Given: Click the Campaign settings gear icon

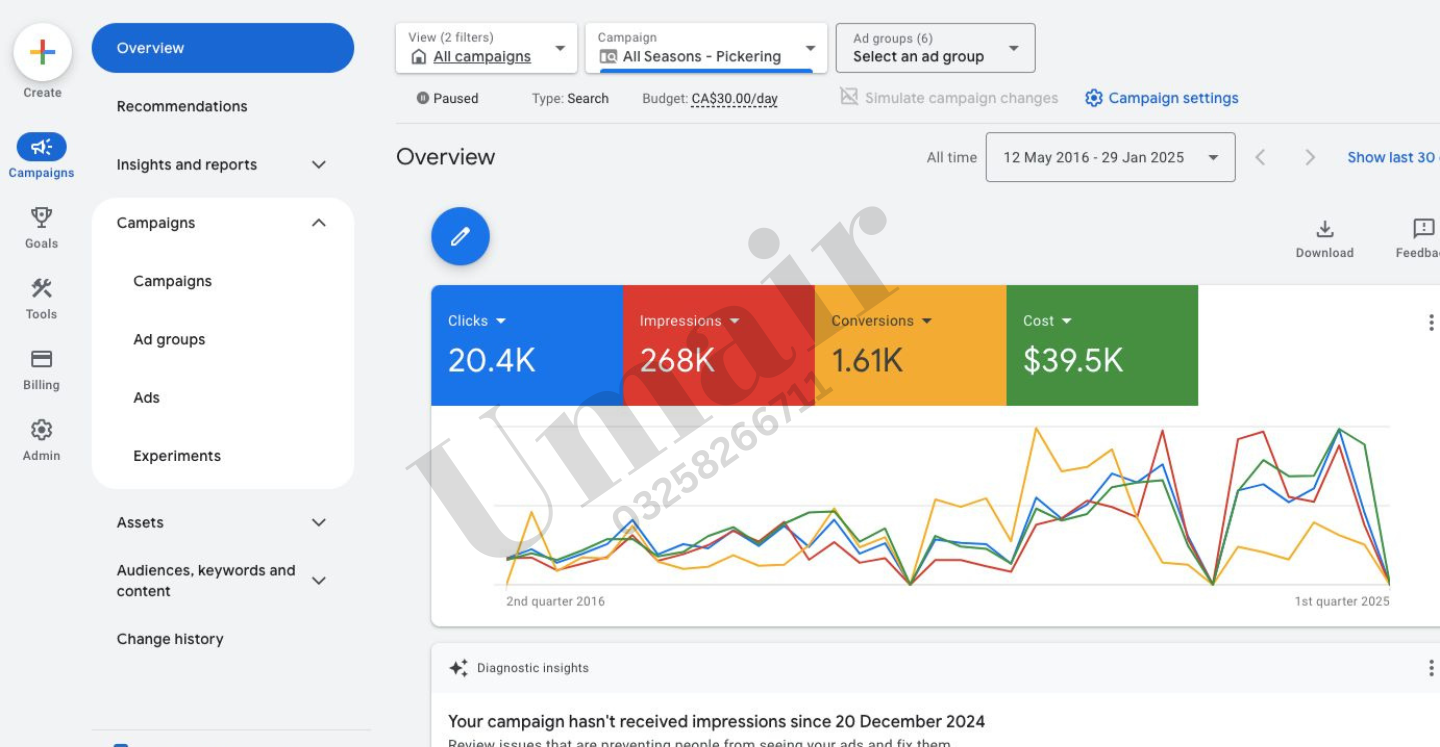Looking at the screenshot, I should [1094, 98].
